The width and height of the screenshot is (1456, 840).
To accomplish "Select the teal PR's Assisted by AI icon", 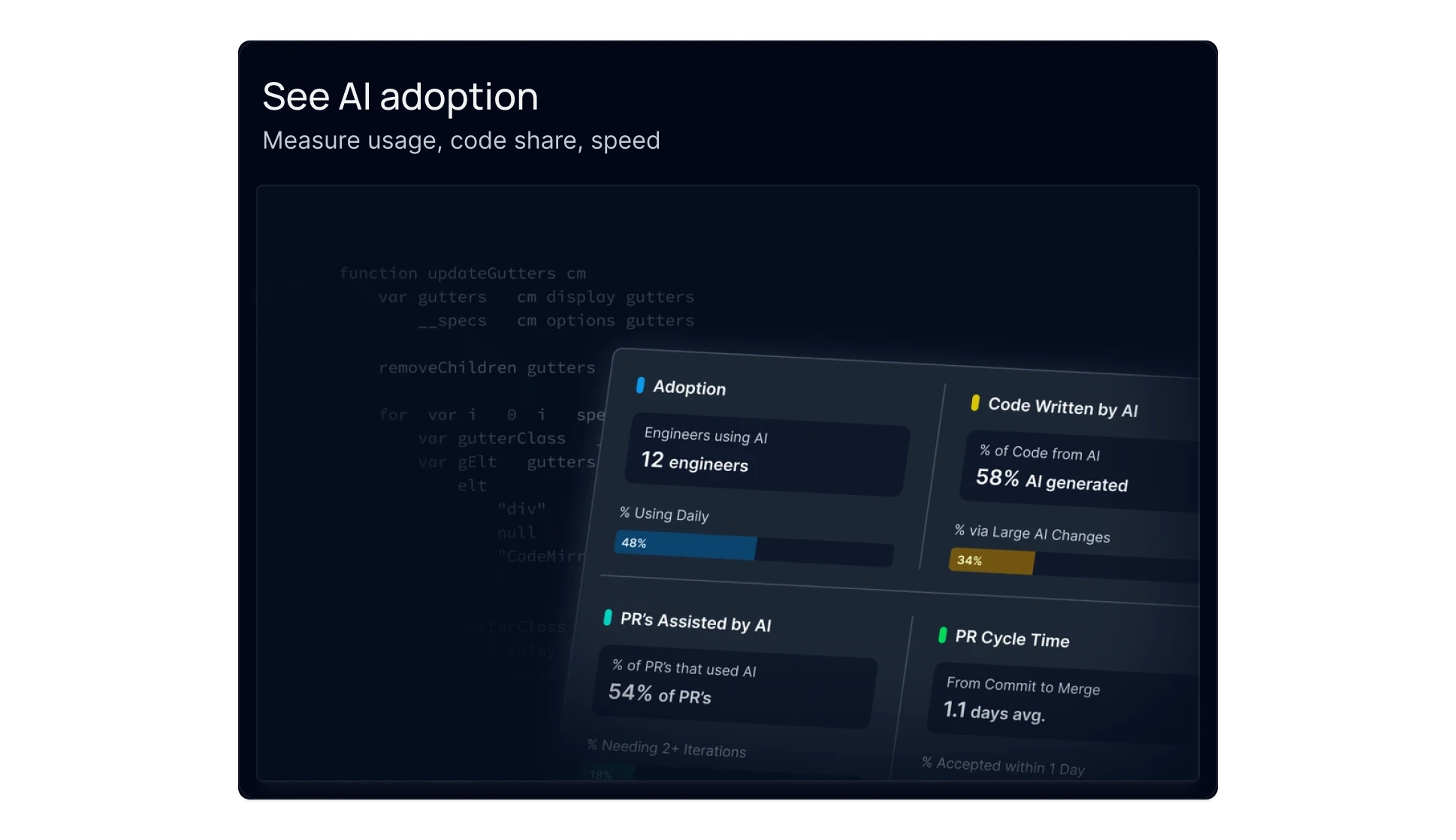I will [607, 619].
